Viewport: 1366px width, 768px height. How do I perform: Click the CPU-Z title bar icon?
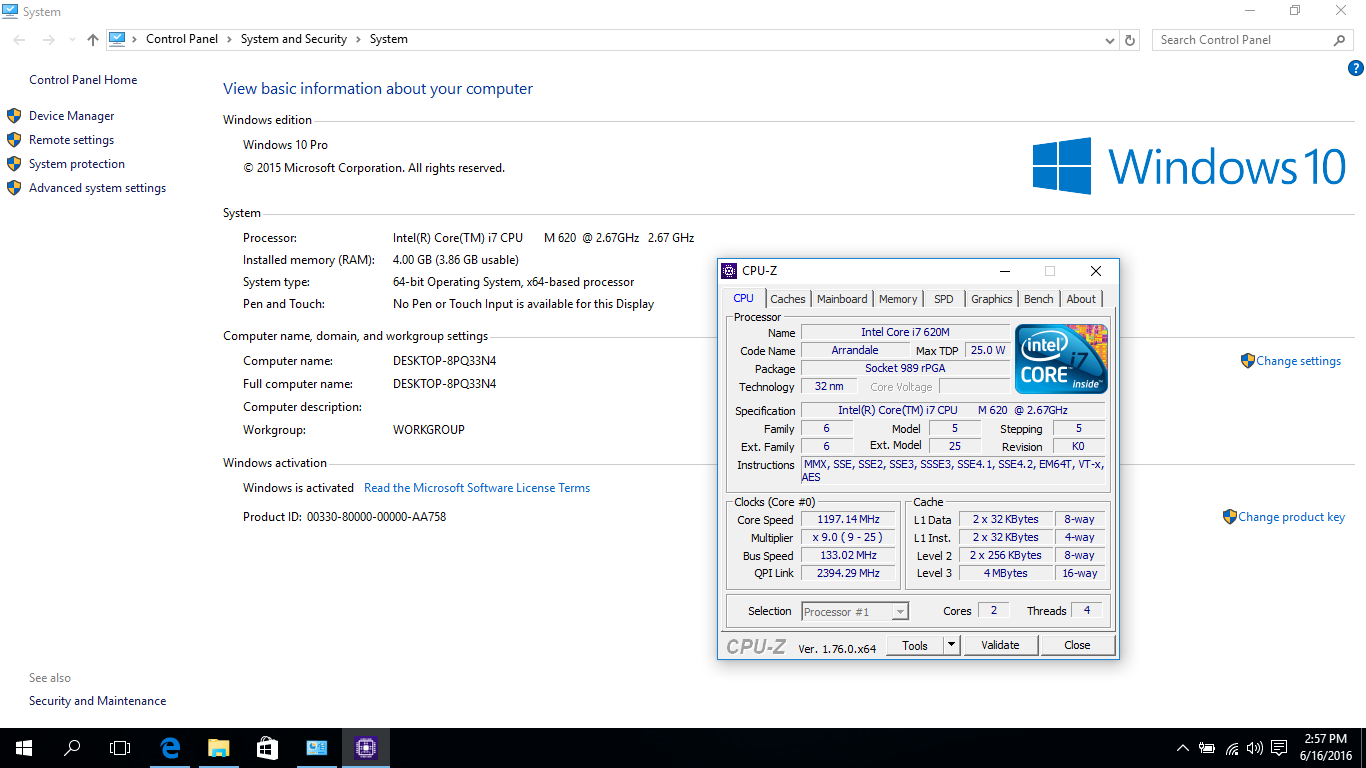click(x=729, y=271)
